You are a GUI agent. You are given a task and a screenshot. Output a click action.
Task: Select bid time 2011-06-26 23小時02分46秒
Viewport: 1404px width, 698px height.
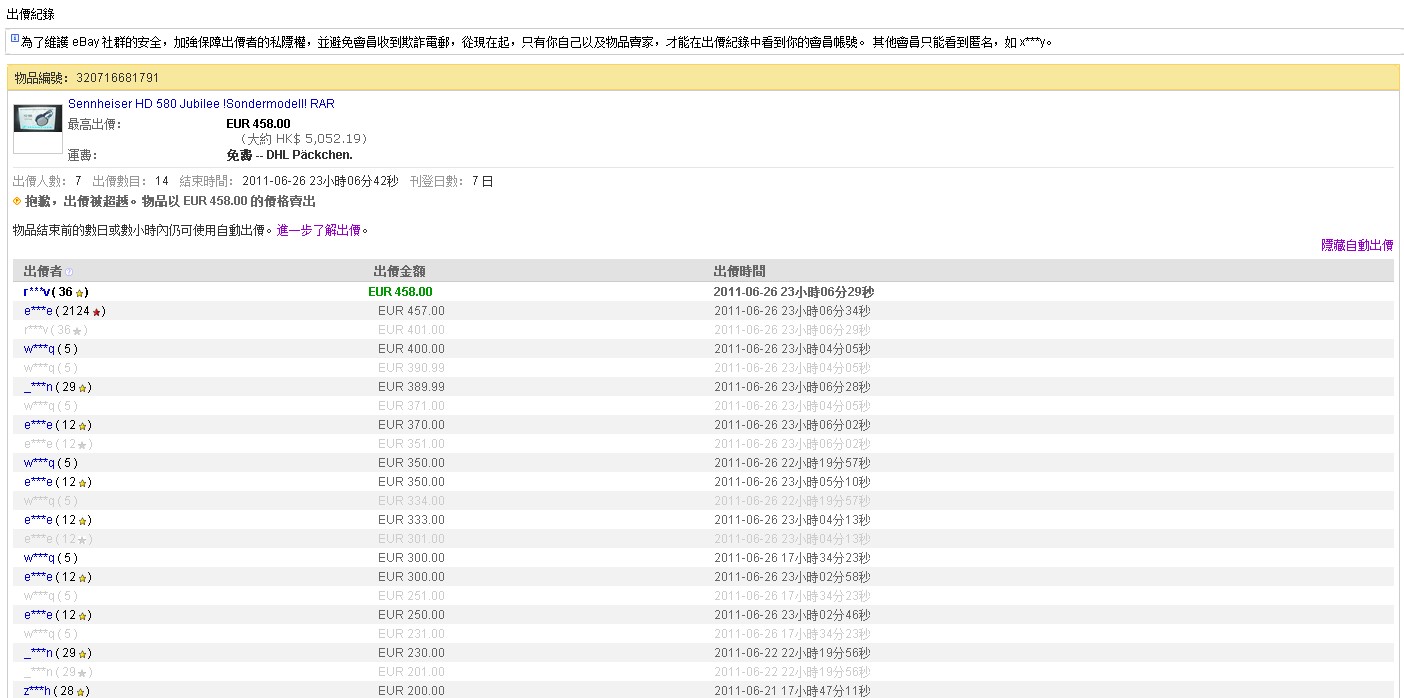792,615
